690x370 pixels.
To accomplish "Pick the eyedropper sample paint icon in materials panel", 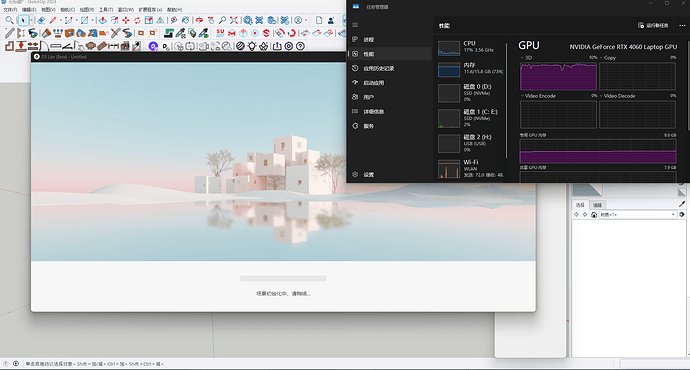I will (x=682, y=204).
